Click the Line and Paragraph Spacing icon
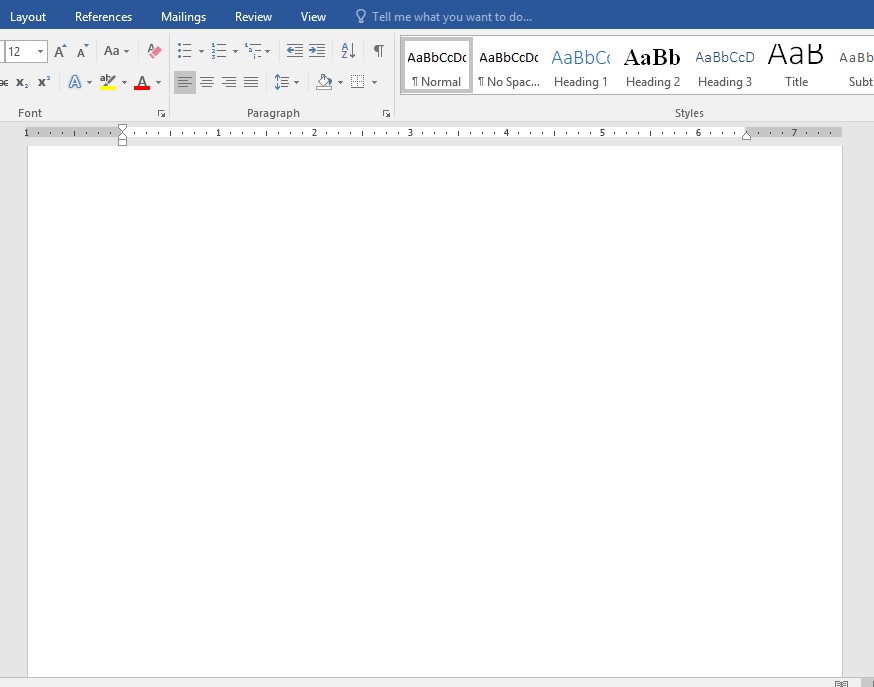The width and height of the screenshot is (874, 687). [281, 82]
